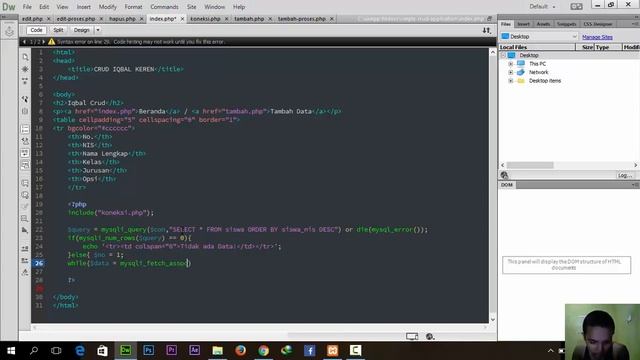The width and height of the screenshot is (640, 360).
Task: Click code editor scroll-down arrow
Action: click(493, 319)
